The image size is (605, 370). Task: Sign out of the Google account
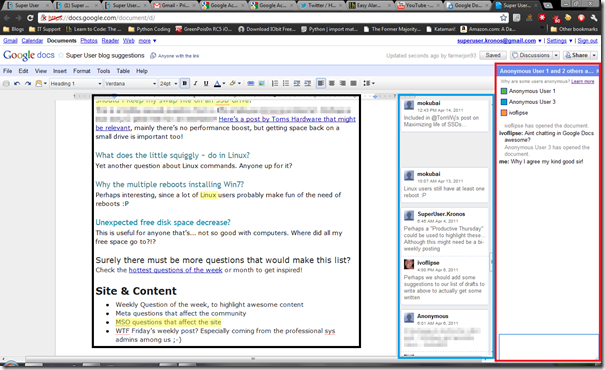pos(587,41)
